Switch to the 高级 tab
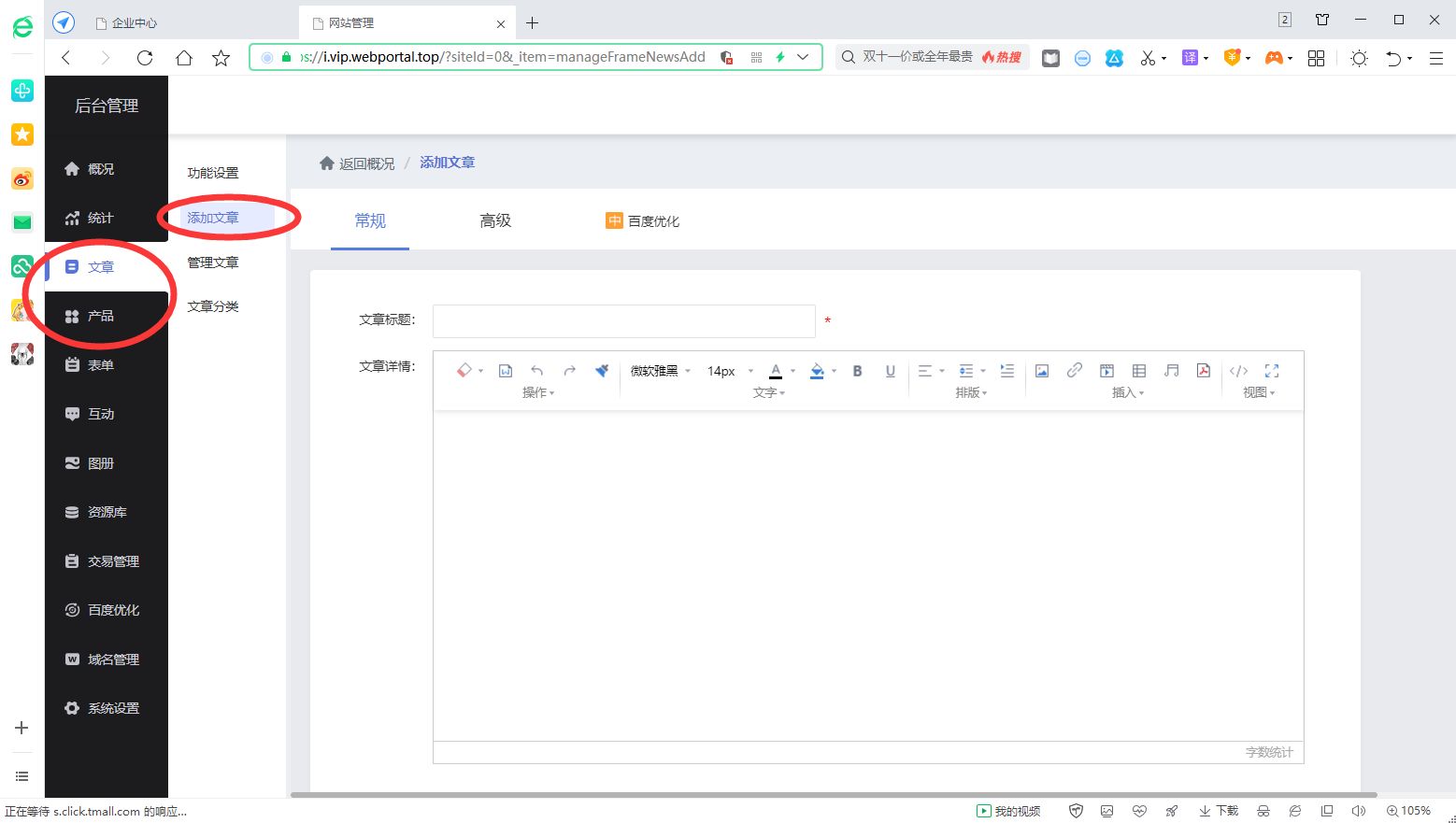The width and height of the screenshot is (1456, 823). (495, 220)
